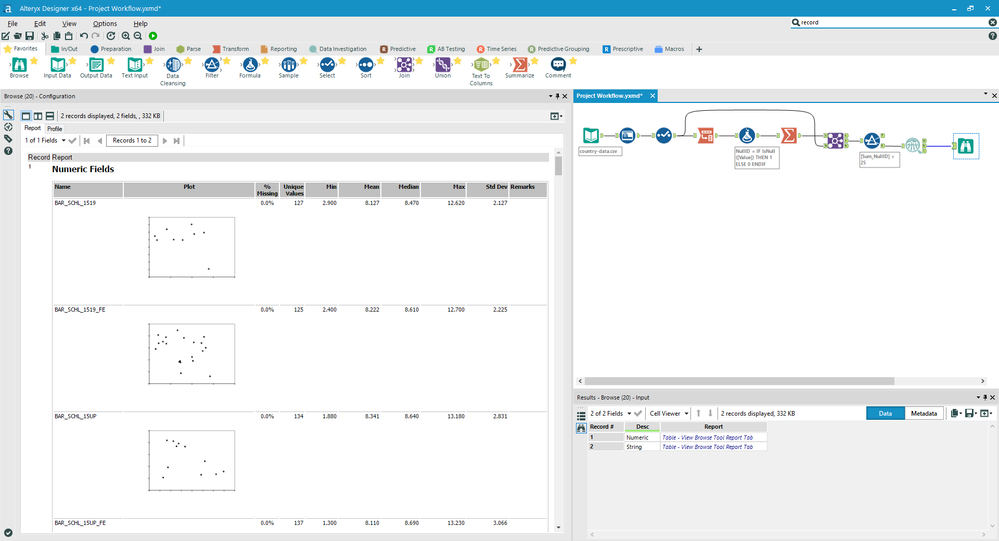Select the Output Data tool in the palette
The height and width of the screenshot is (541, 999).
pyautogui.click(x=96, y=68)
